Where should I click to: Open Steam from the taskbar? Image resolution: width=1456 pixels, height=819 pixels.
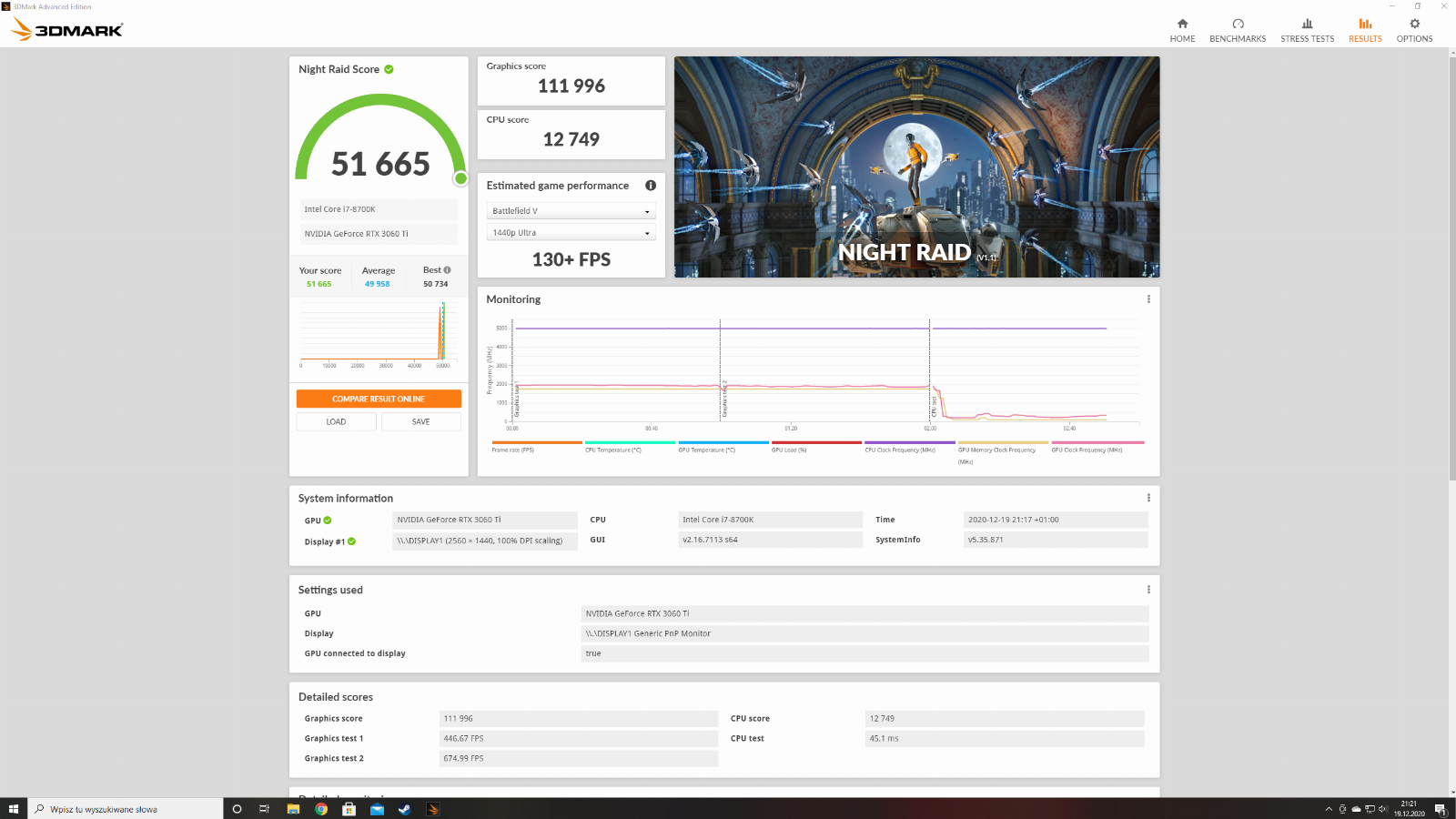click(x=405, y=809)
